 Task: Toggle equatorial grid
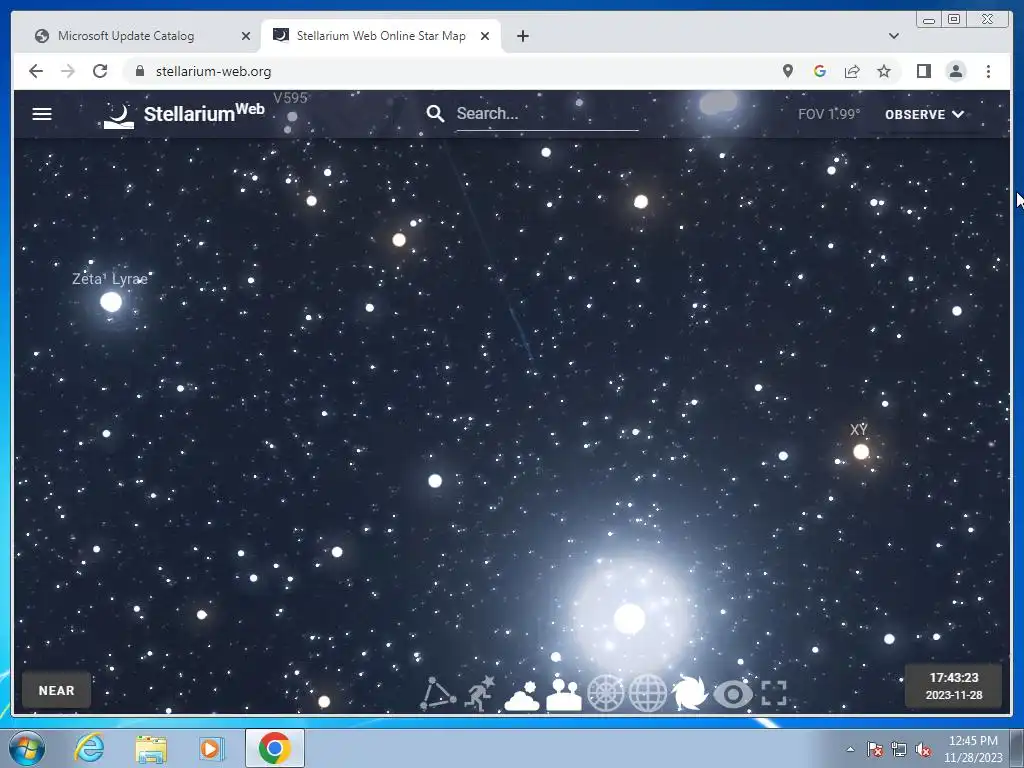[x=647, y=693]
